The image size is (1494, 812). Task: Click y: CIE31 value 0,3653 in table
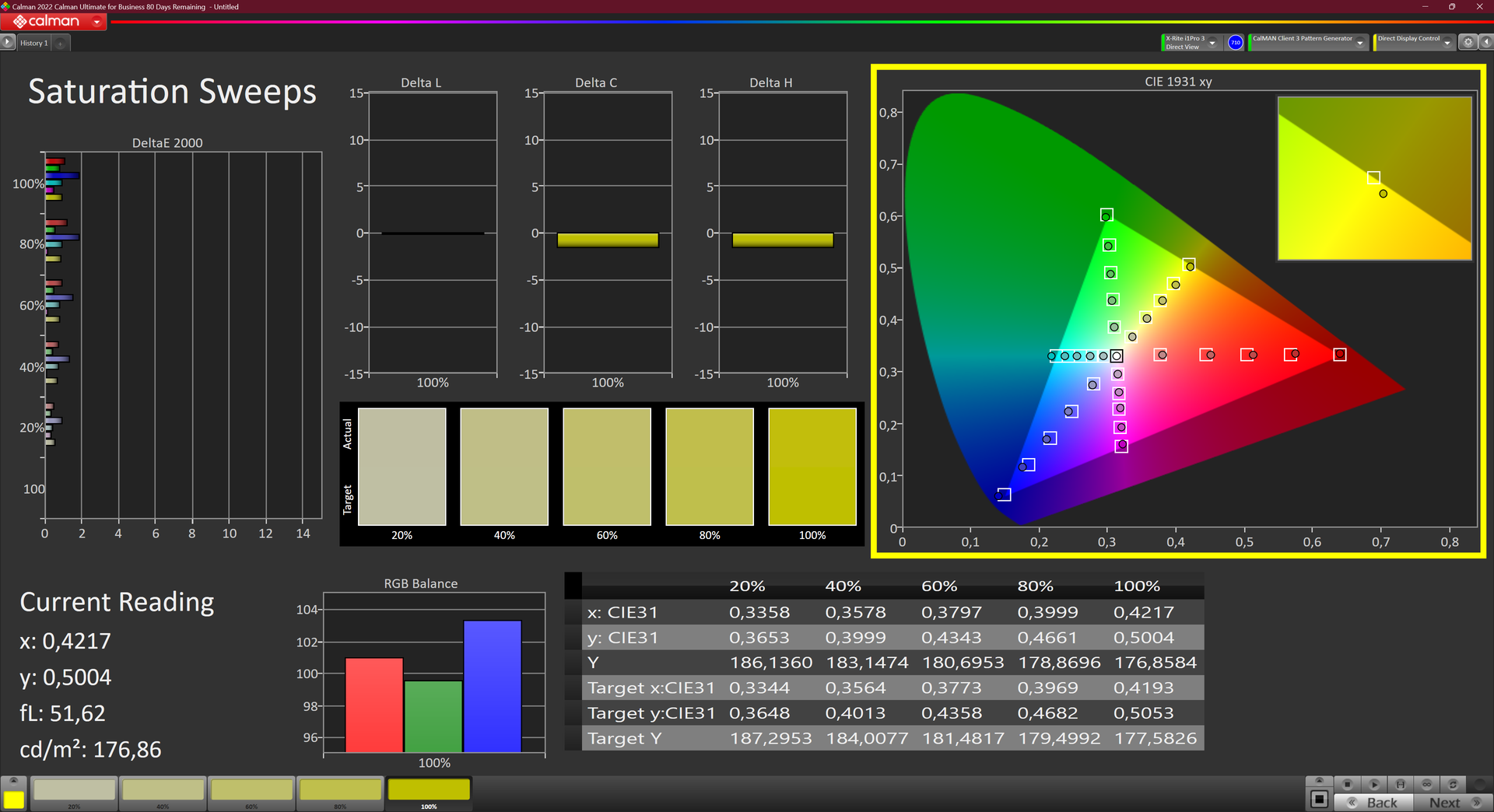click(759, 638)
